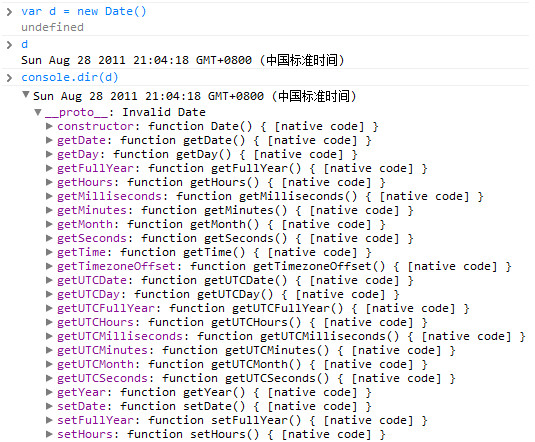Expand the setHours function entry
The width and height of the screenshot is (535, 442).
click(x=49, y=434)
